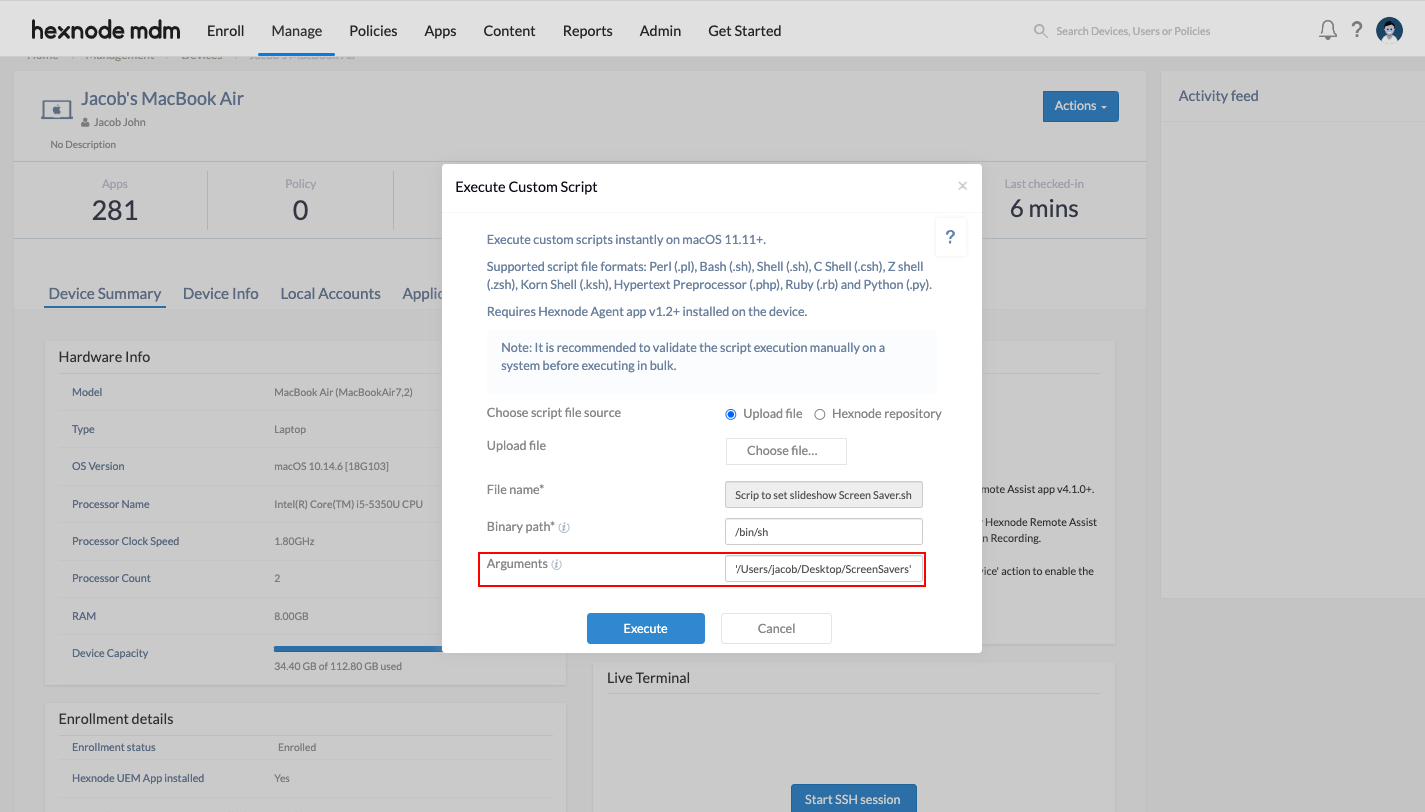The width and height of the screenshot is (1425, 812).
Task: Click the Hexnode UEM App installed value Yes
Action: pos(282,779)
